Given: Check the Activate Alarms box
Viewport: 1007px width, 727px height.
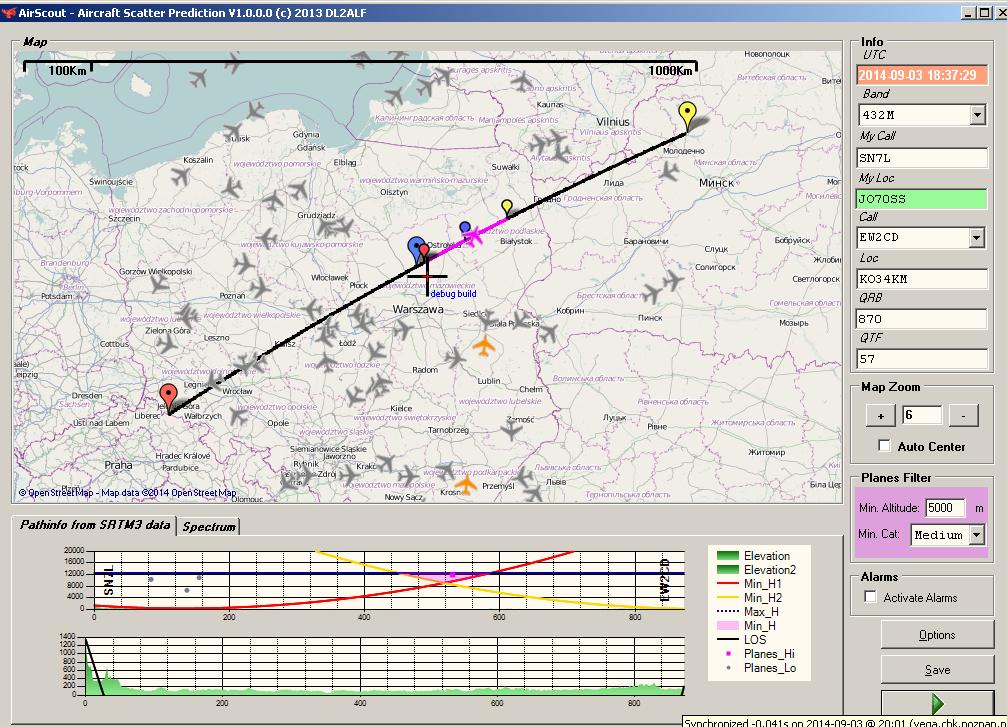Looking at the screenshot, I should 870,597.
